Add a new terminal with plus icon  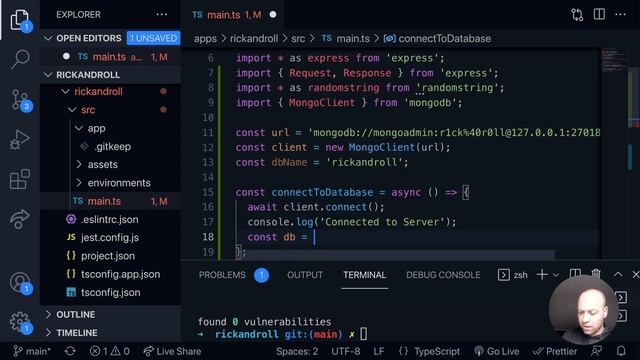pos(542,275)
